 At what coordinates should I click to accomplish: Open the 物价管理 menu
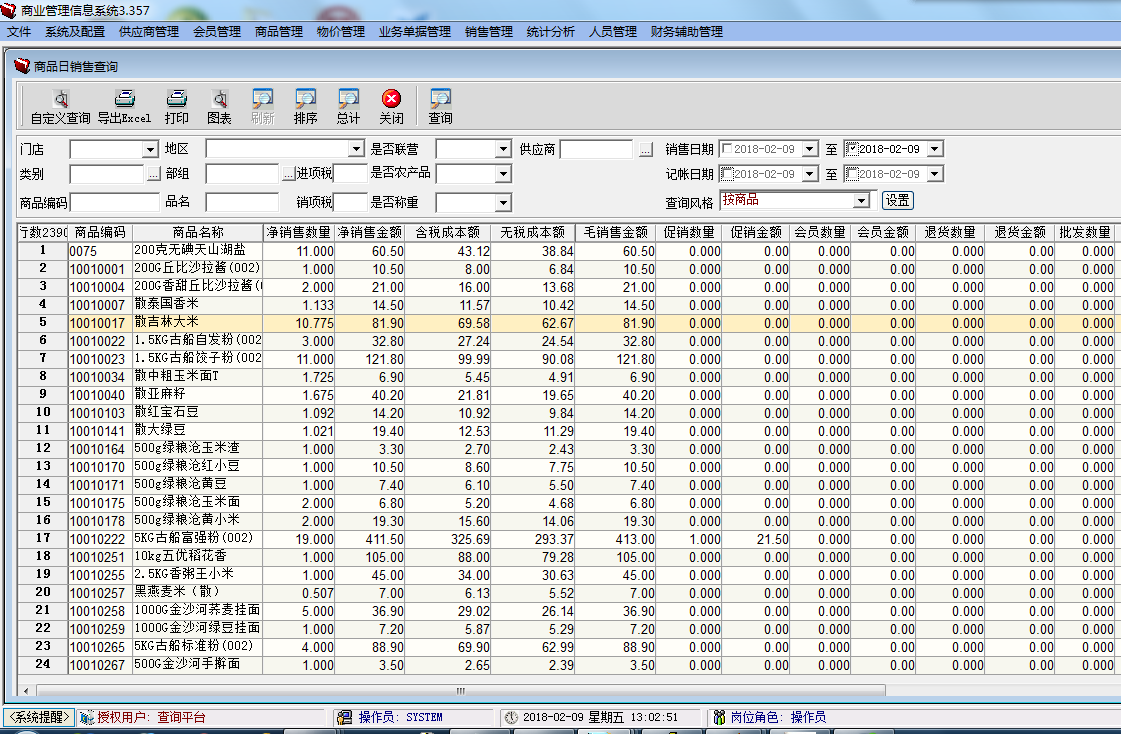point(341,31)
